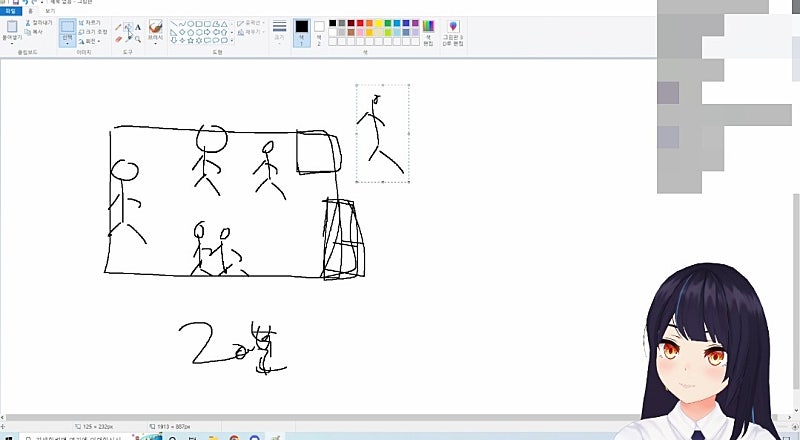Select the Text tool letter A
This screenshot has width=800, height=440.
[138, 28]
